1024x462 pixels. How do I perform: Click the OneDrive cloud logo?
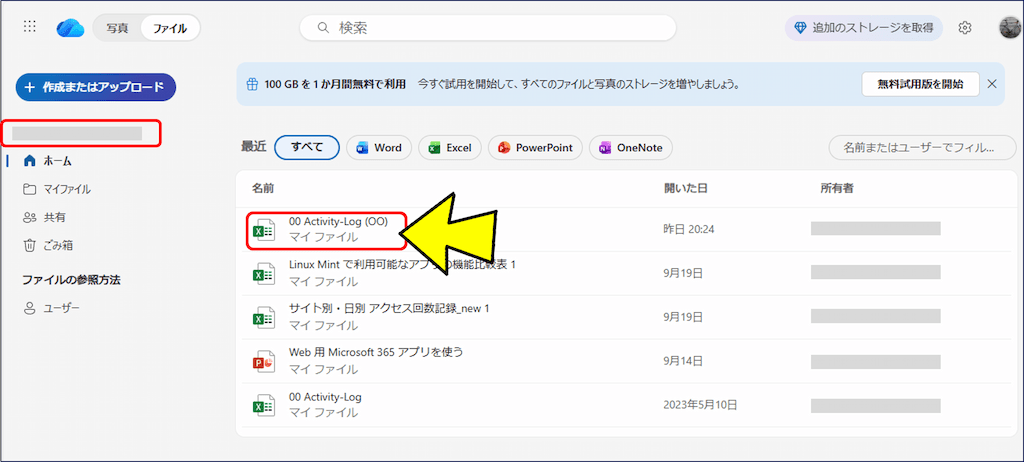click(x=70, y=27)
